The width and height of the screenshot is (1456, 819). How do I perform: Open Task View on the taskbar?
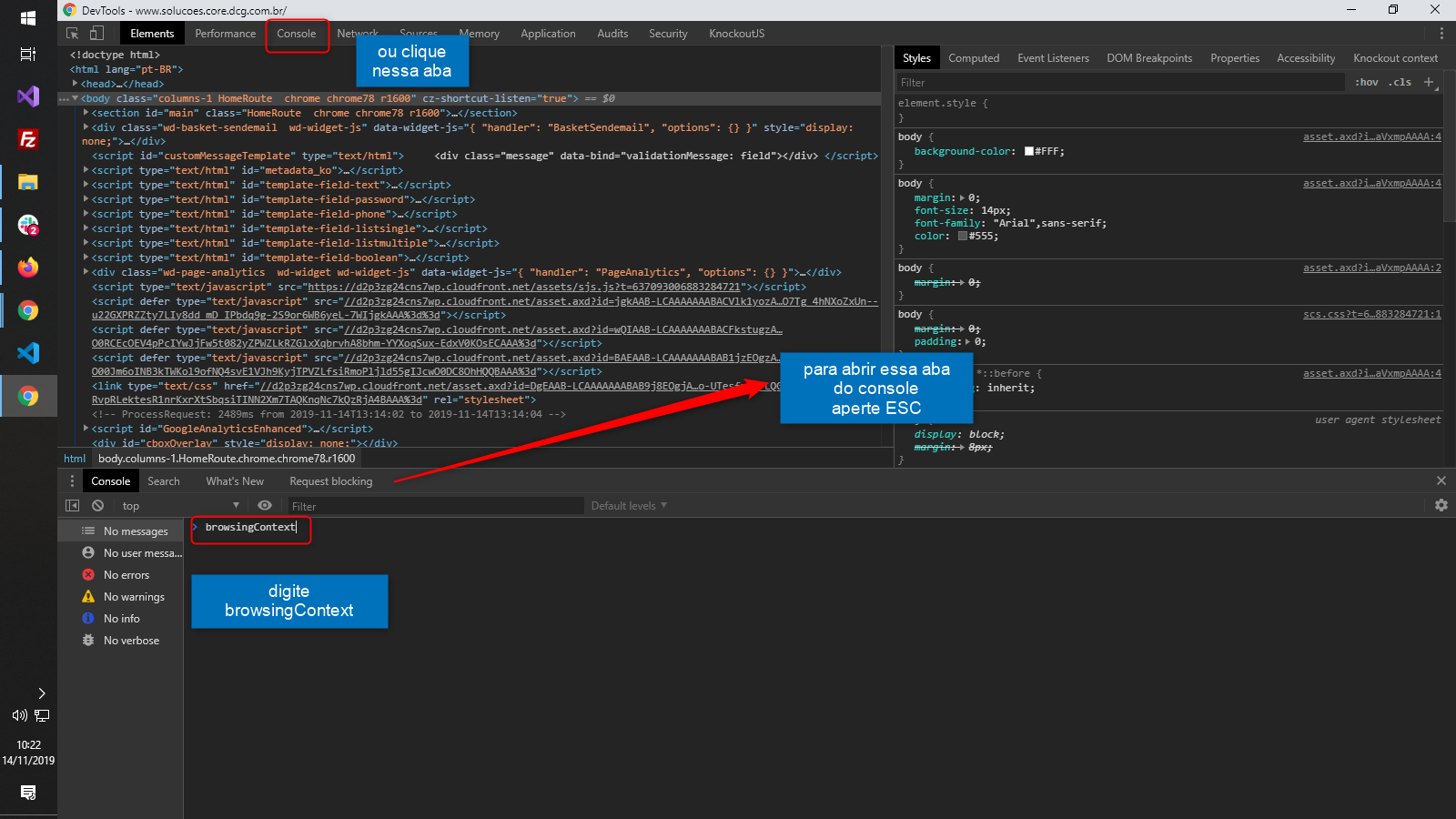[x=28, y=54]
